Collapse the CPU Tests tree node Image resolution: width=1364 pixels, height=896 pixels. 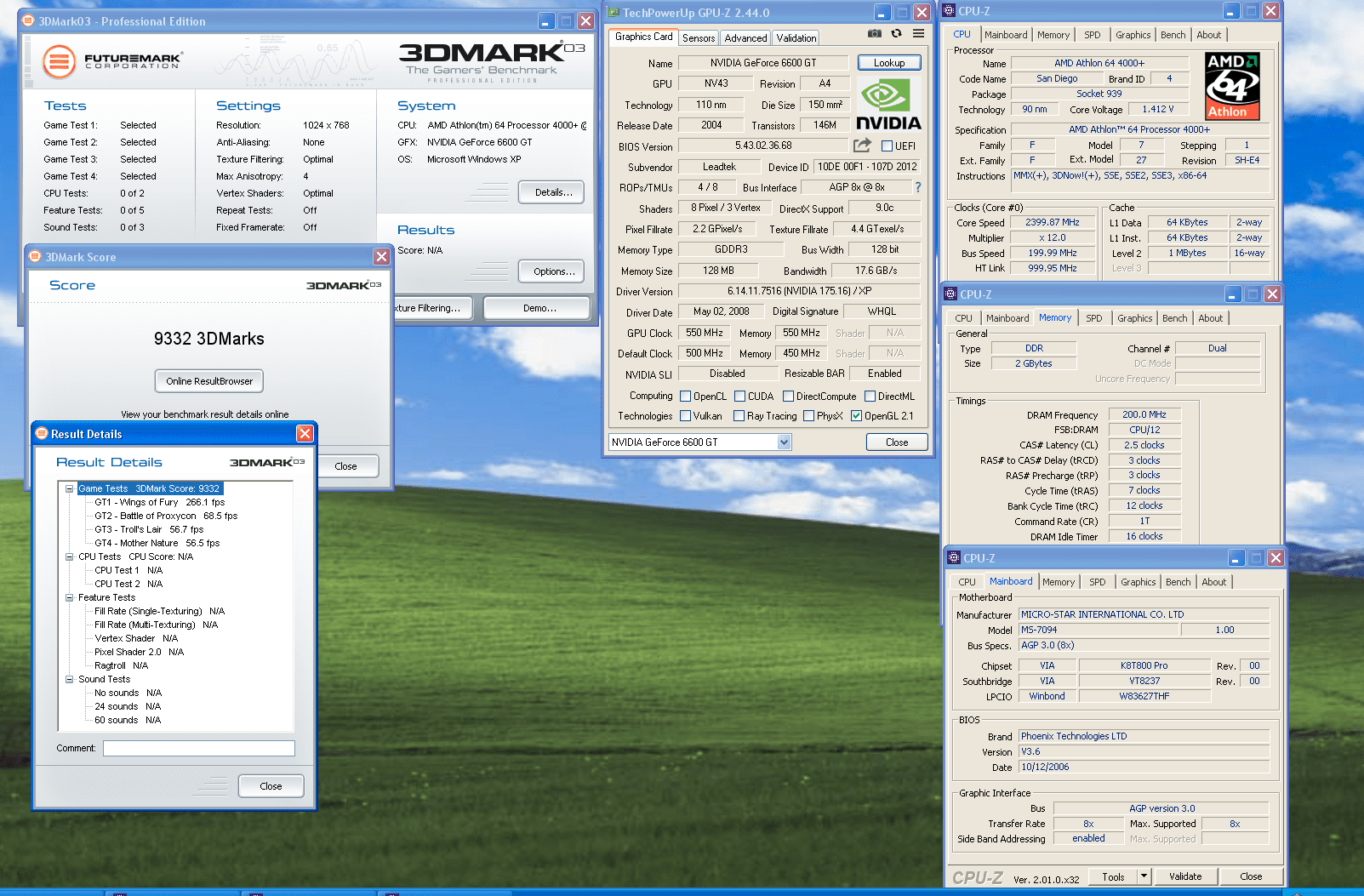pos(70,556)
